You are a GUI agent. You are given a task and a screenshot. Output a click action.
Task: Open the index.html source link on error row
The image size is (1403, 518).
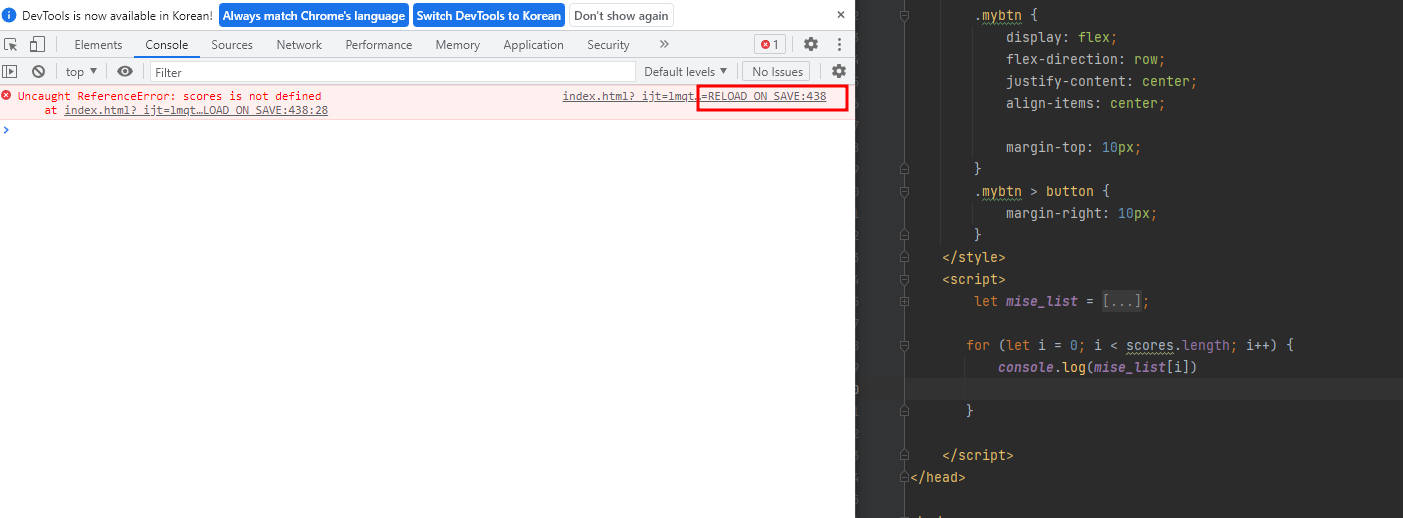point(694,96)
